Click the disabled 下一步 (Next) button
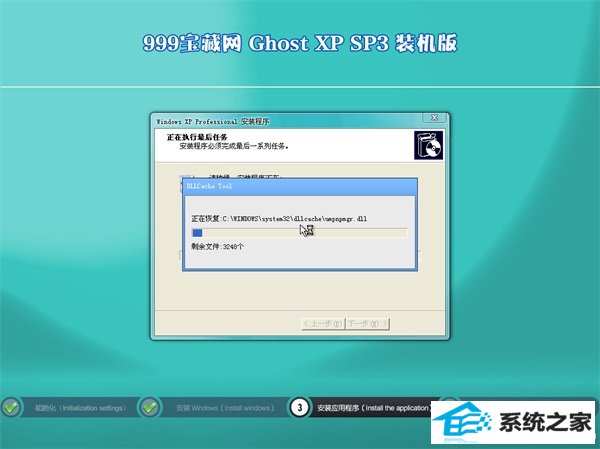 367,323
